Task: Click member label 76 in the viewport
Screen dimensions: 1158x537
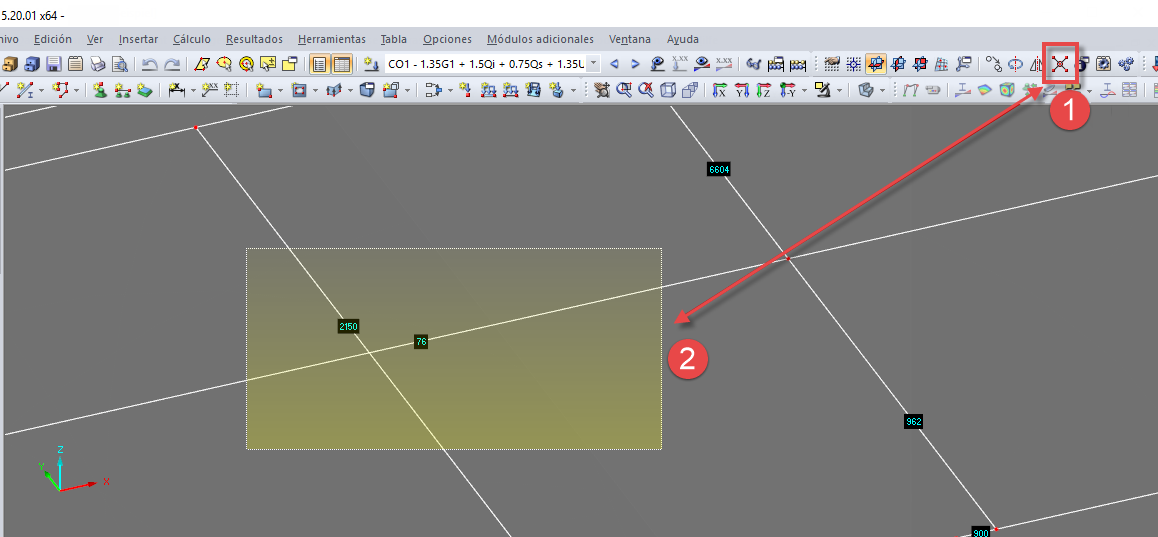Action: (421, 342)
